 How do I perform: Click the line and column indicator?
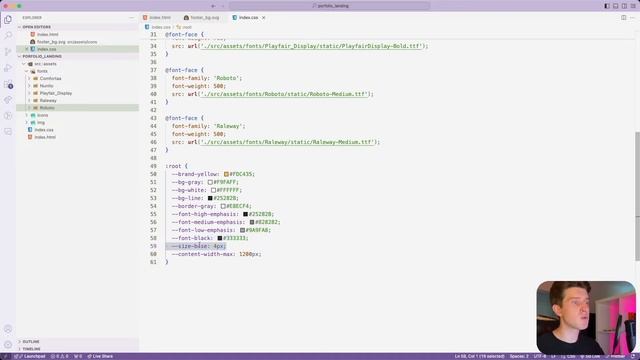(480, 356)
